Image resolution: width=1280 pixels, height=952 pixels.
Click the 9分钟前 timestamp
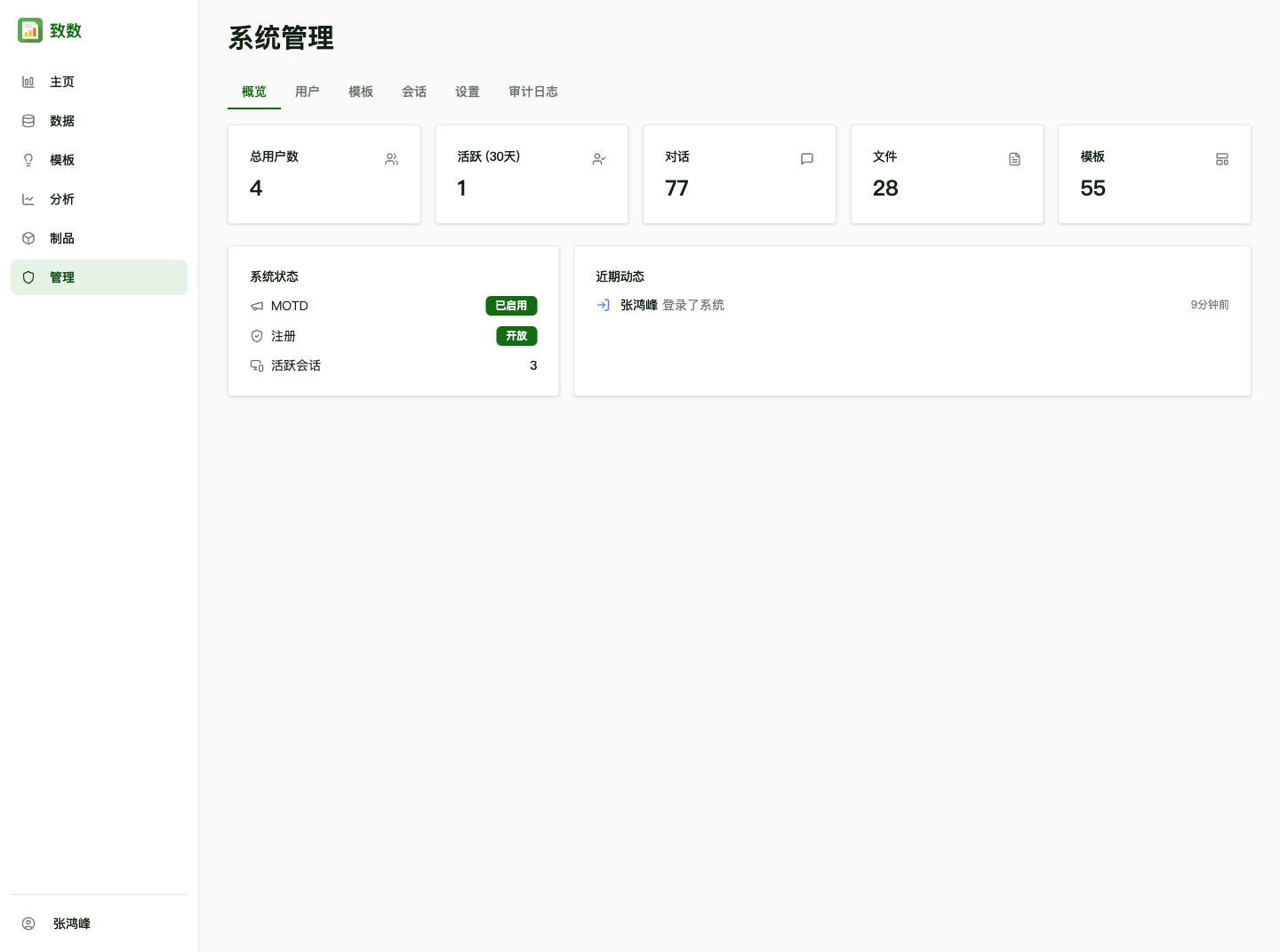pyautogui.click(x=1210, y=305)
